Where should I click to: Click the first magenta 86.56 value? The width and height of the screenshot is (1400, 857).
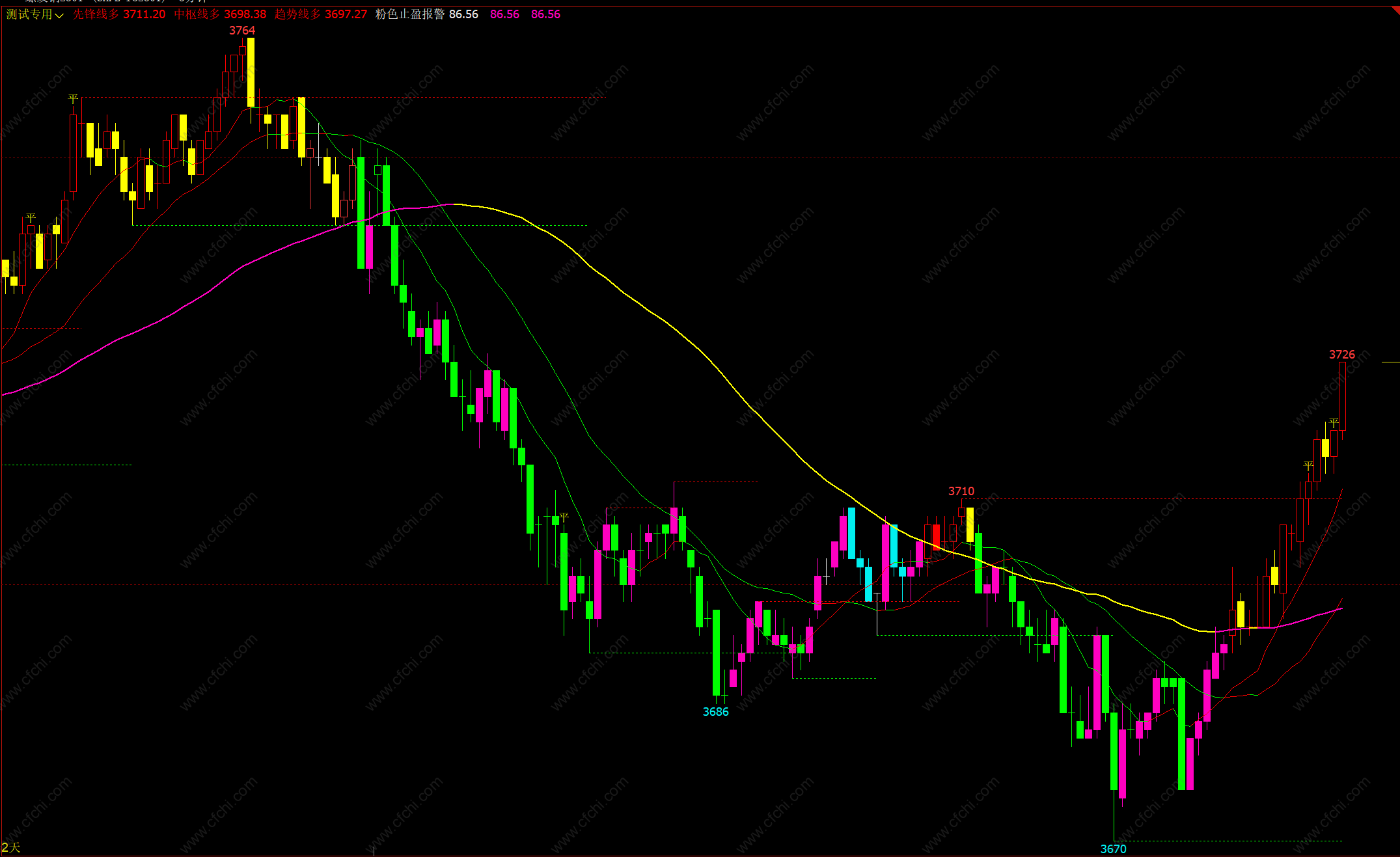[x=504, y=14]
